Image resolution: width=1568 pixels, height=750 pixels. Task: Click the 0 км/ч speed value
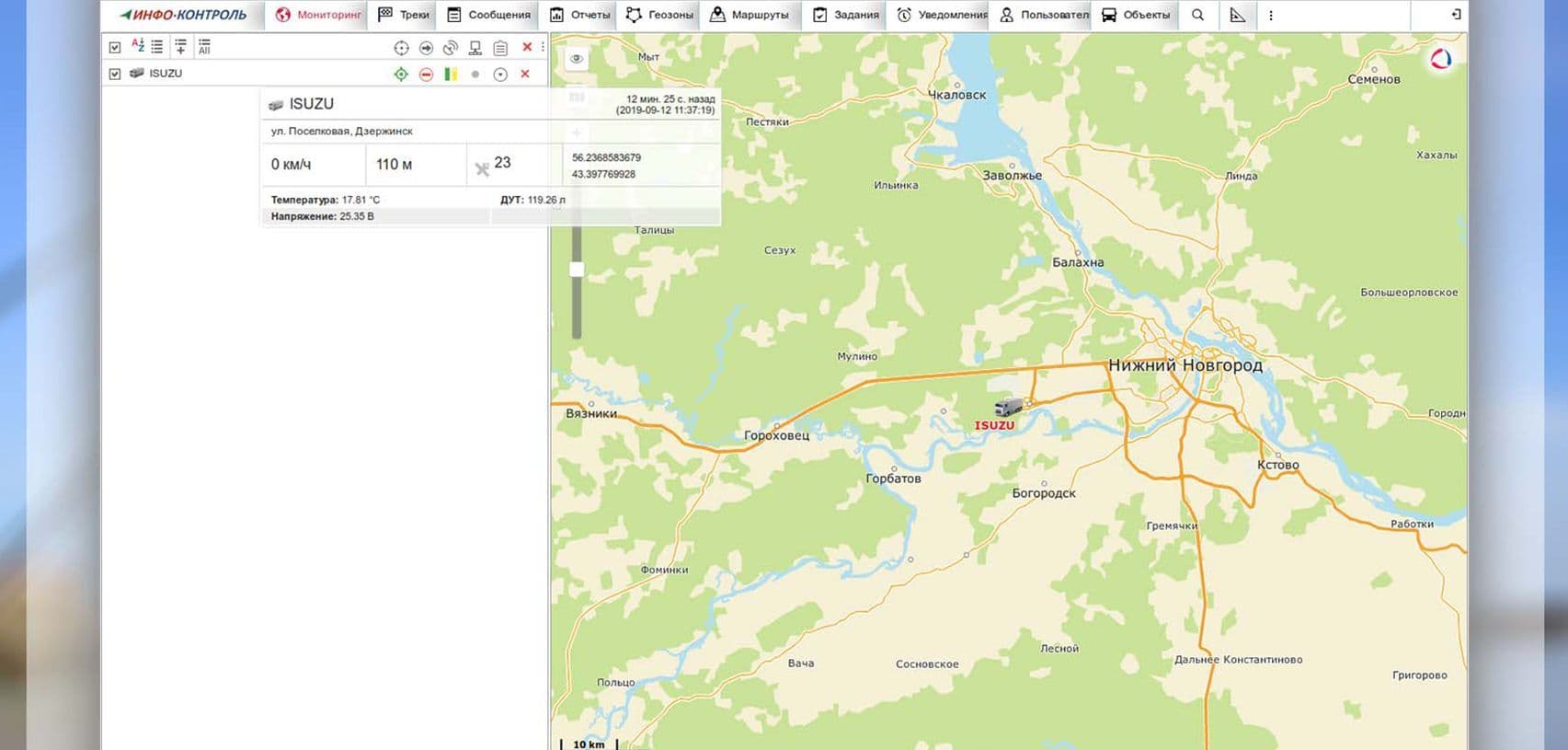(291, 165)
